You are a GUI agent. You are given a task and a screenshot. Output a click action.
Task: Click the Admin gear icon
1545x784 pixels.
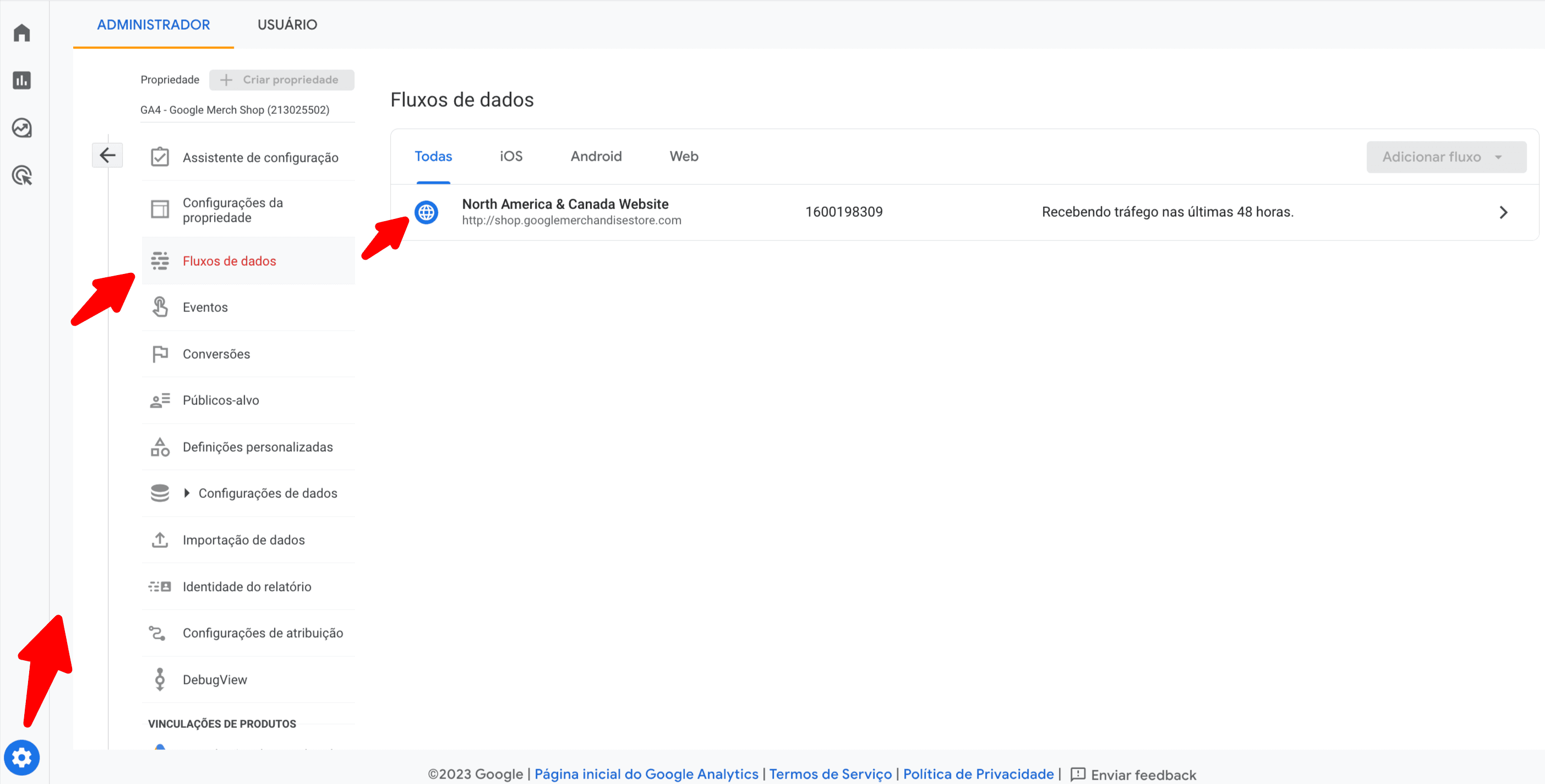[21, 758]
